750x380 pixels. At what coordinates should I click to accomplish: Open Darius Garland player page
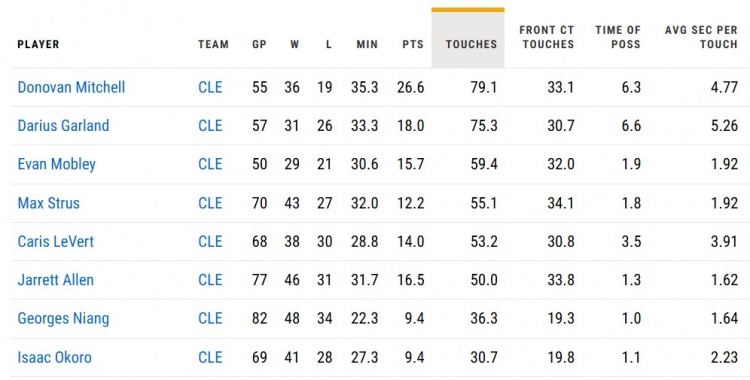63,125
